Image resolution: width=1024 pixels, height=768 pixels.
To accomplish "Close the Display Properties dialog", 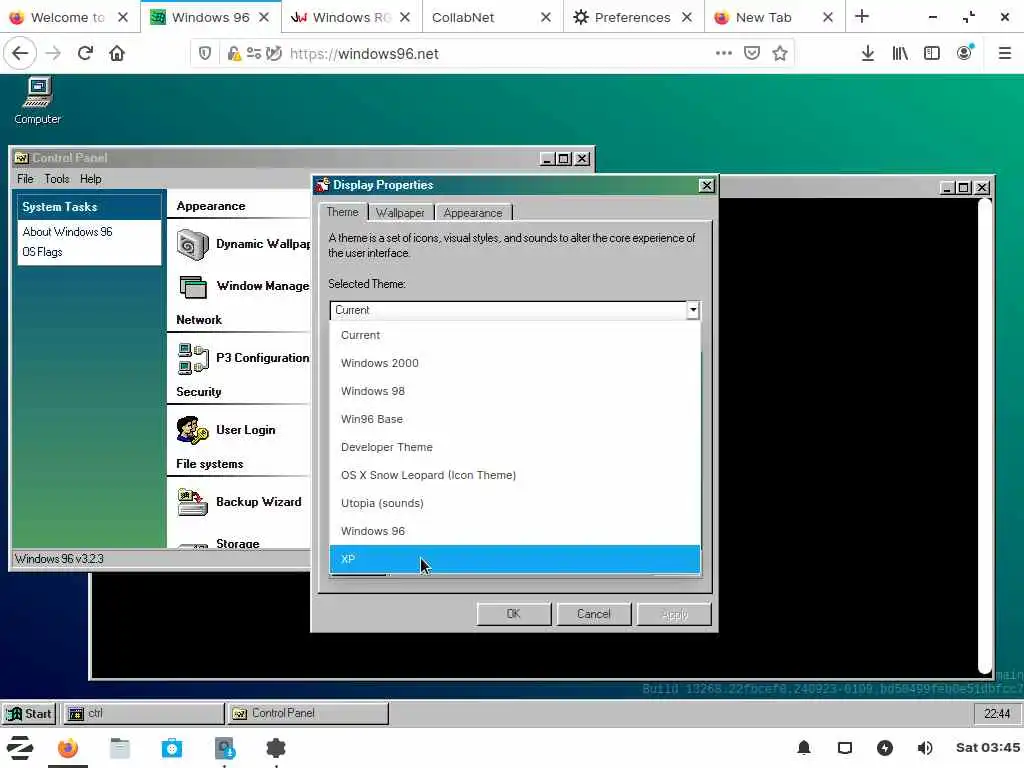I will (707, 185).
